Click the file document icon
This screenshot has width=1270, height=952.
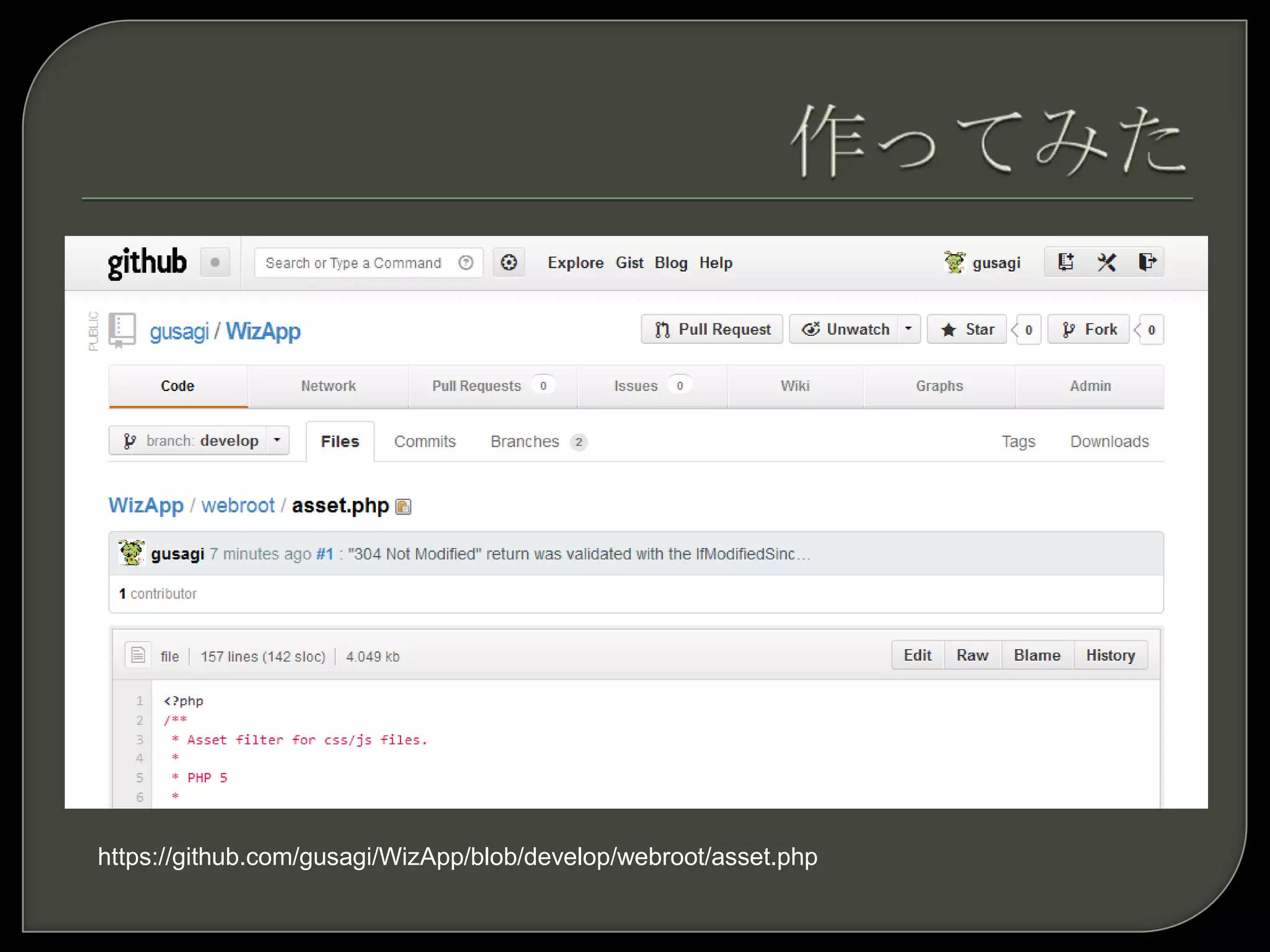coord(138,655)
